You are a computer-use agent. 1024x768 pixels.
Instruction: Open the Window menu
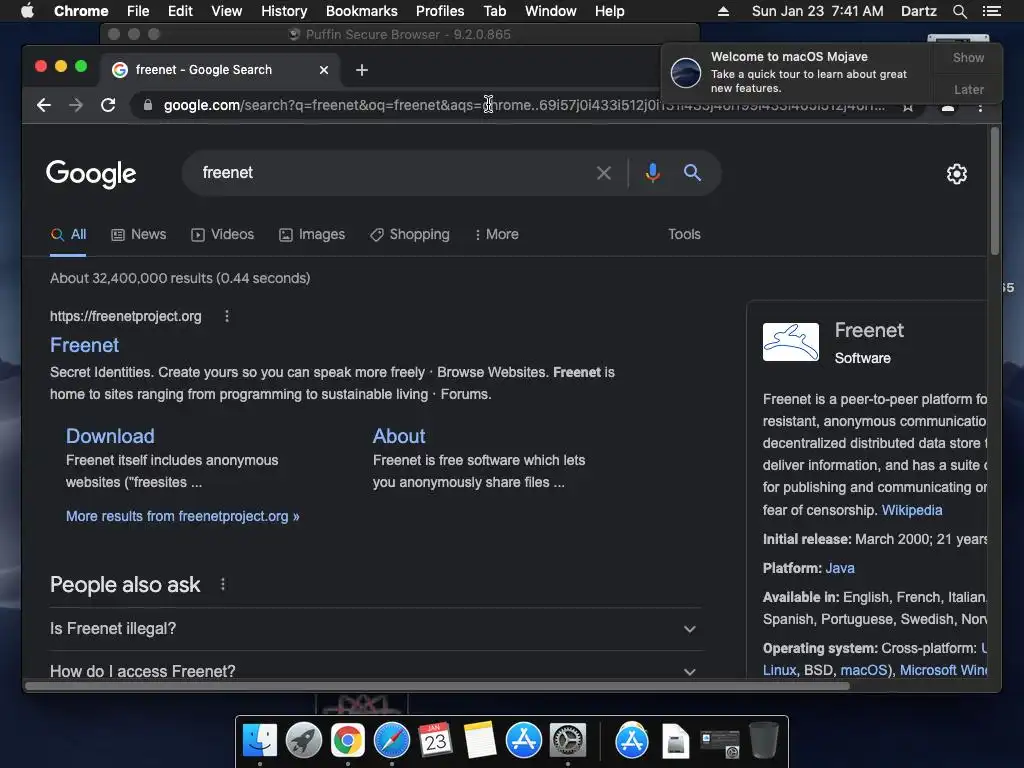tap(551, 11)
